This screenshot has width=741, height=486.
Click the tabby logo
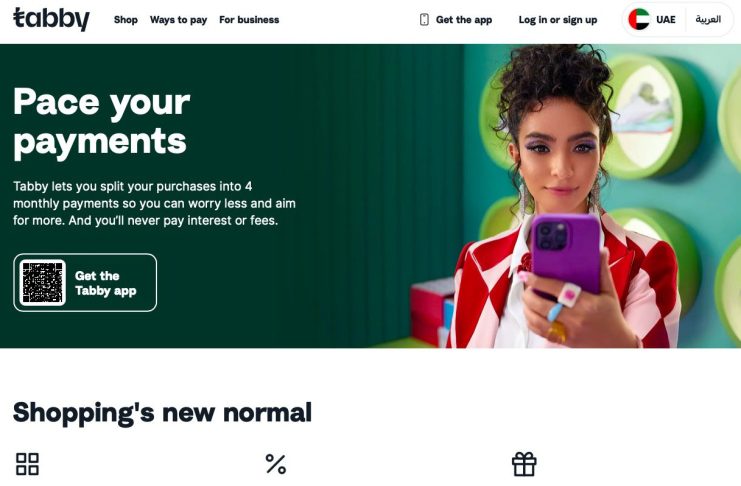(x=51, y=19)
